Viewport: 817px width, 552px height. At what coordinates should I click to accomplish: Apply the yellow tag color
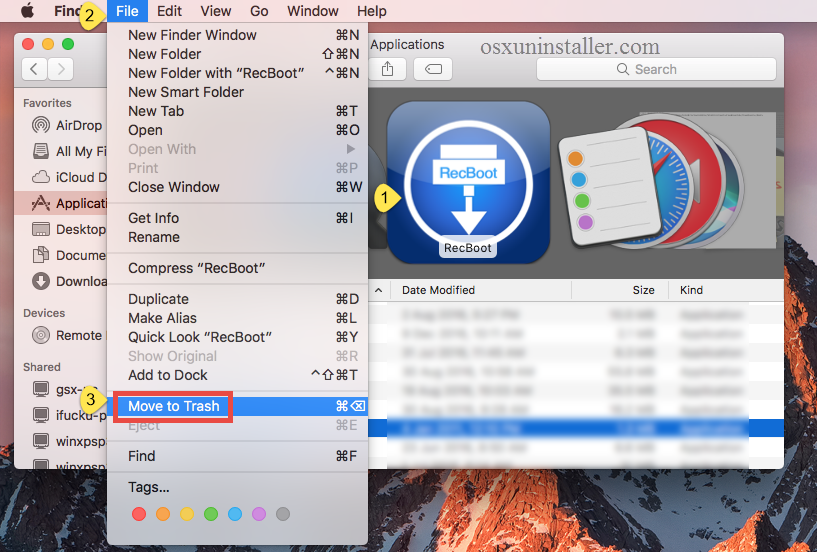[x=187, y=514]
